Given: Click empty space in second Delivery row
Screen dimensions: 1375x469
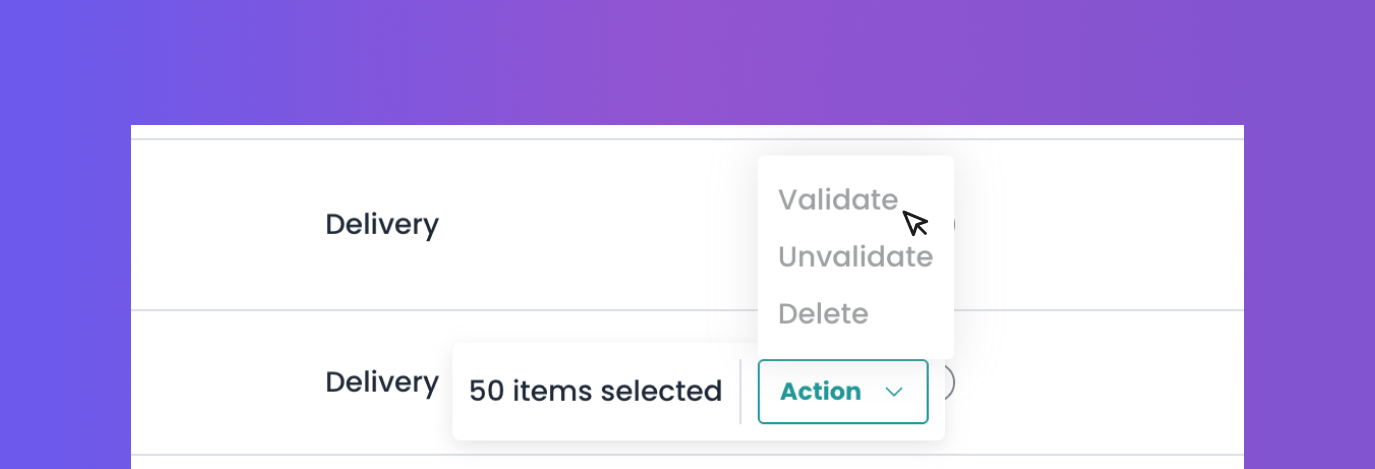Looking at the screenshot, I should [1100, 382].
